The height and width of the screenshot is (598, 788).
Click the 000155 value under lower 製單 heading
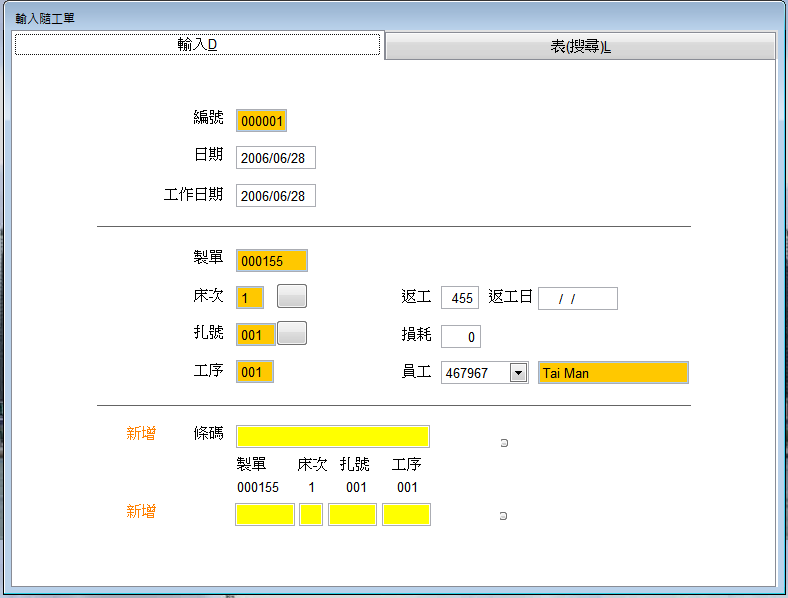[x=258, y=487]
